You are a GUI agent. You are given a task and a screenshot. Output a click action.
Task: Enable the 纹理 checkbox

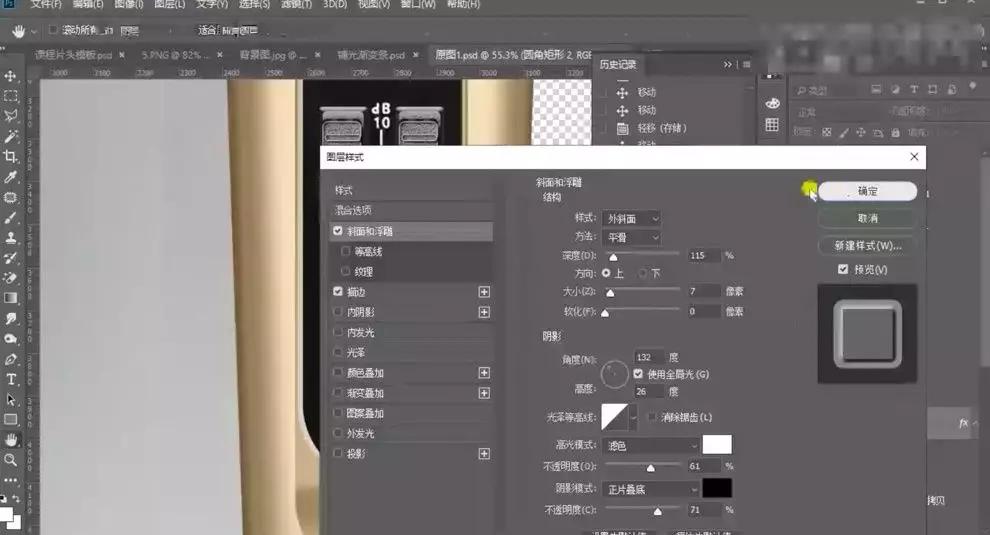345,272
